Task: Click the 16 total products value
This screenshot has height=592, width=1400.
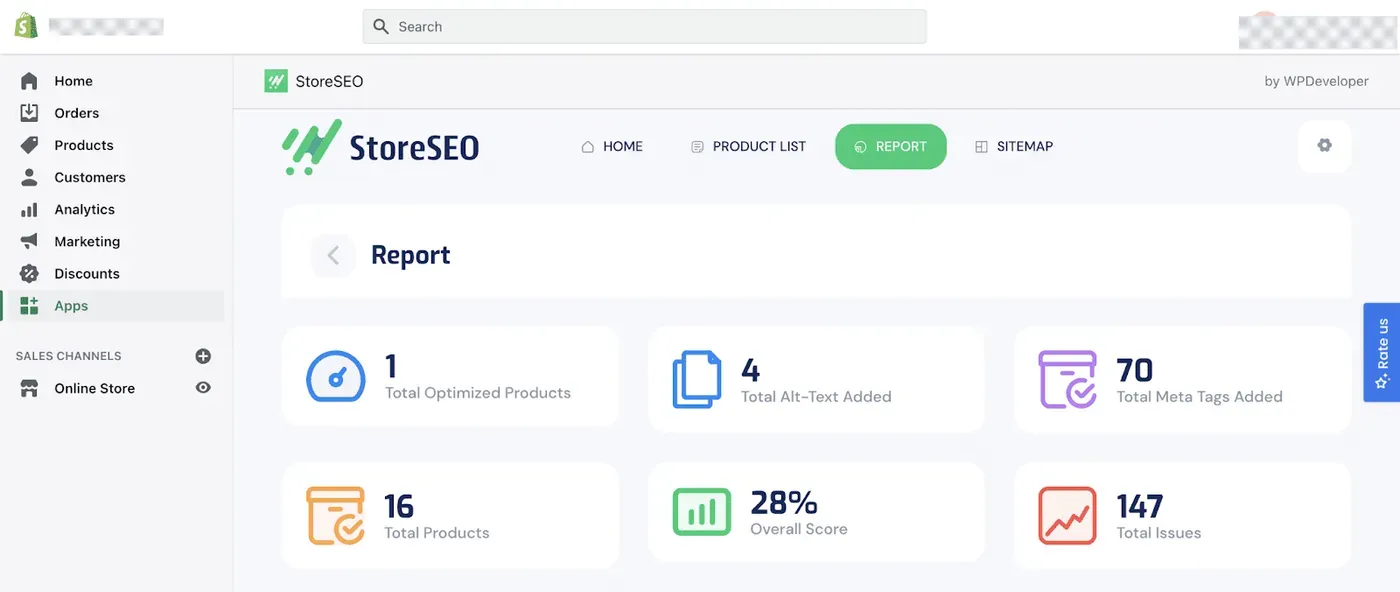Action: (399, 506)
